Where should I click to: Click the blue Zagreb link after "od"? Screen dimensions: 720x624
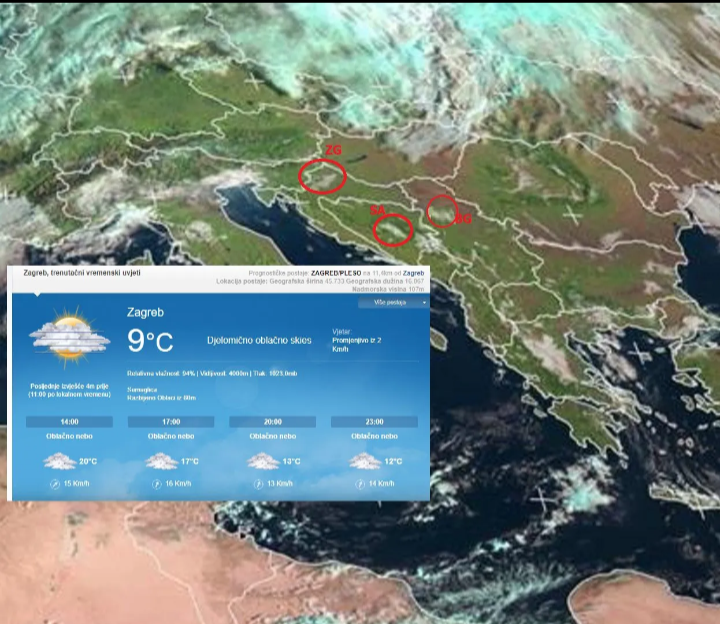414,273
